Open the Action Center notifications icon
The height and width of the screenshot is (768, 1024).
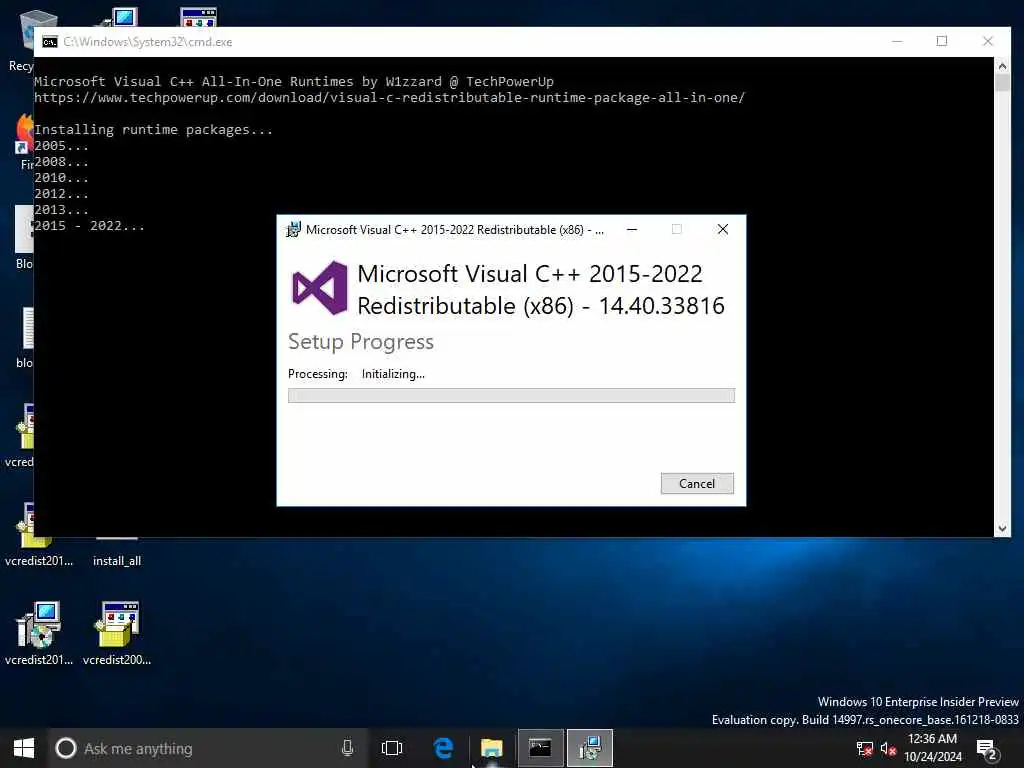[987, 748]
